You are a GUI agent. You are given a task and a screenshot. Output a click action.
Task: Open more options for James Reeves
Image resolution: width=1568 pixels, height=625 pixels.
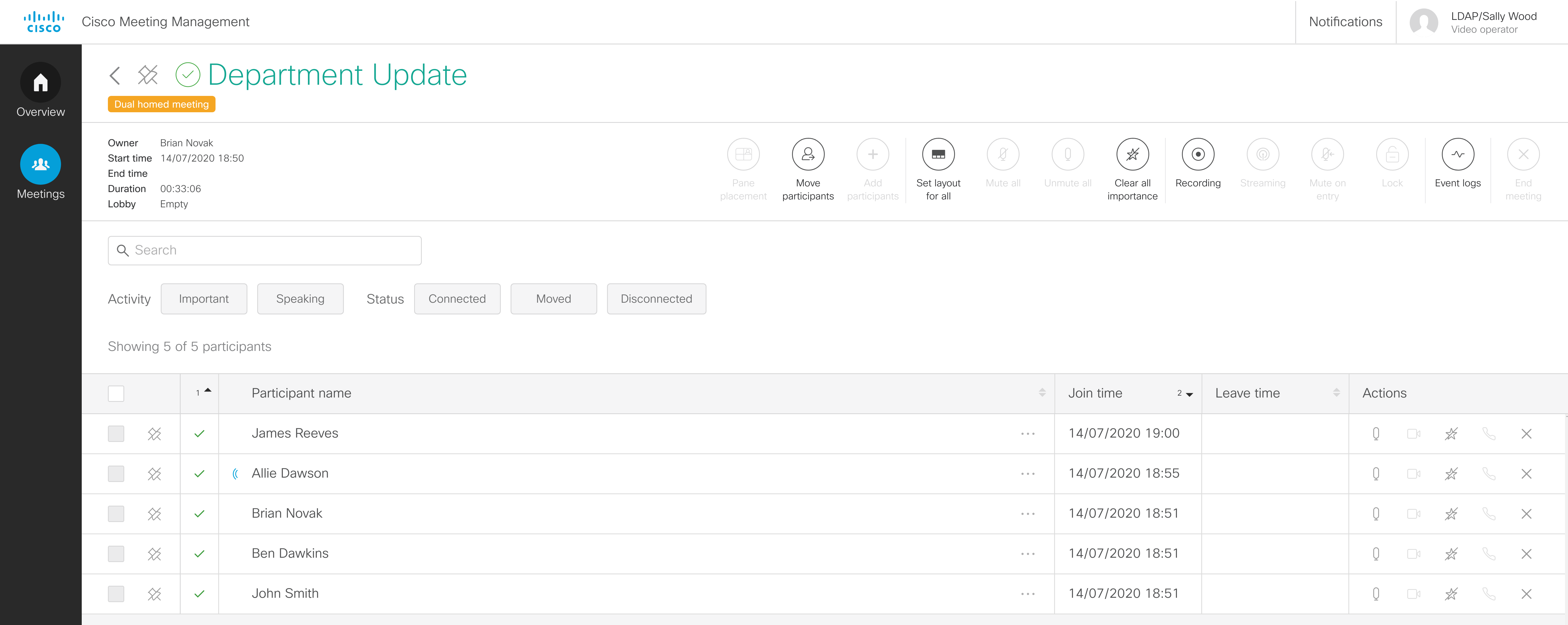coord(1027,434)
